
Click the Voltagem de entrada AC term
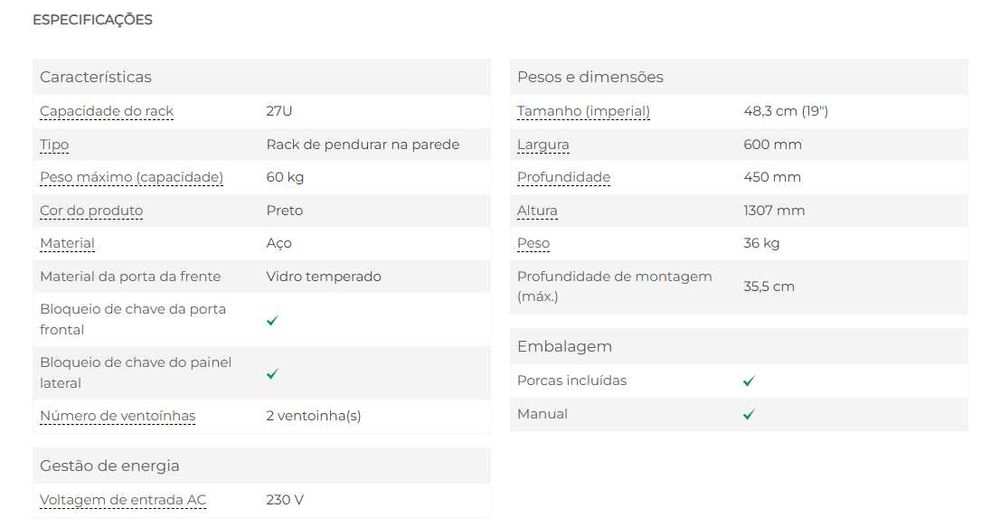pos(123,499)
